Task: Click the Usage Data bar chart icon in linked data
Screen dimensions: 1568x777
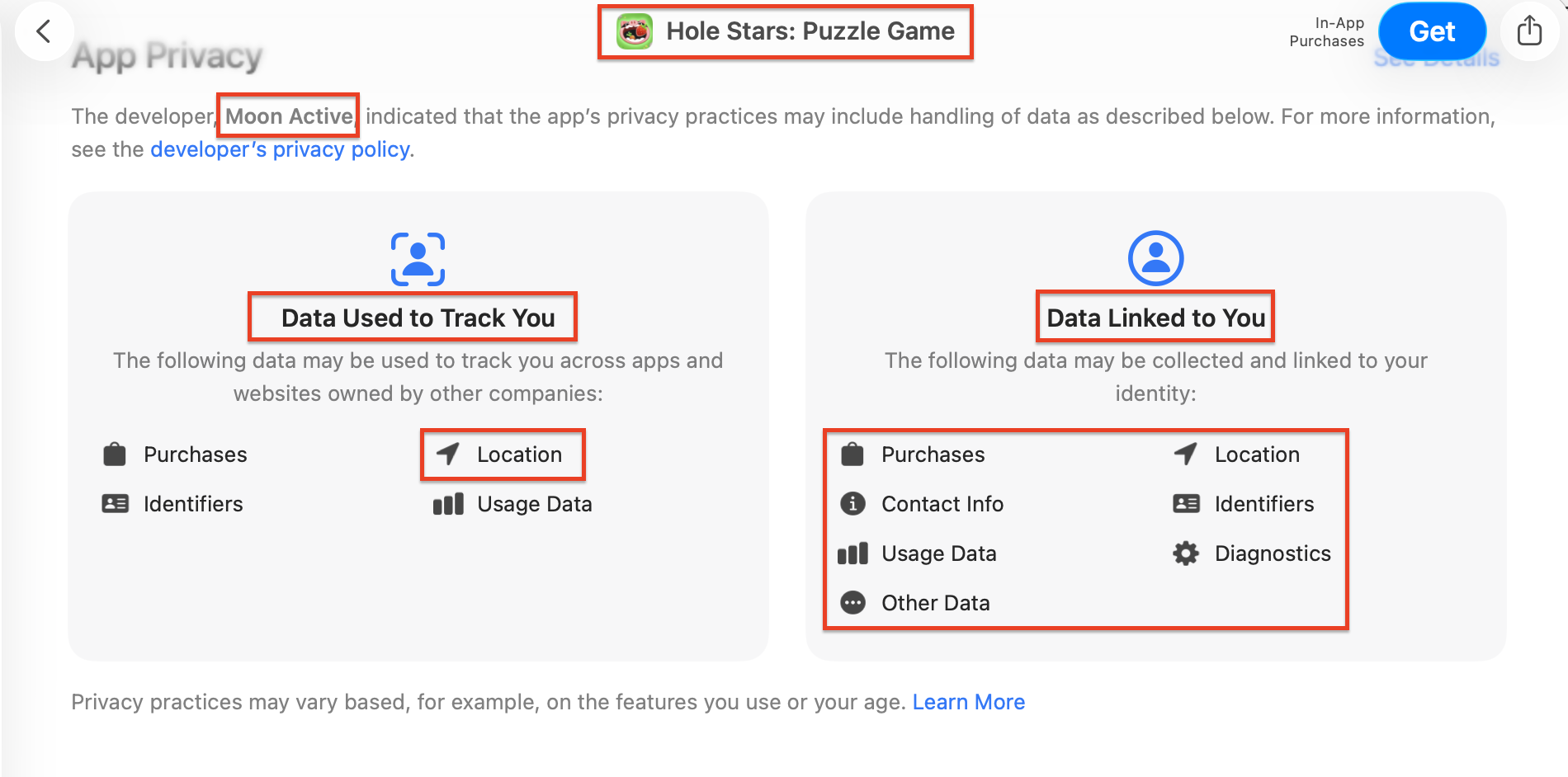Action: 852,553
